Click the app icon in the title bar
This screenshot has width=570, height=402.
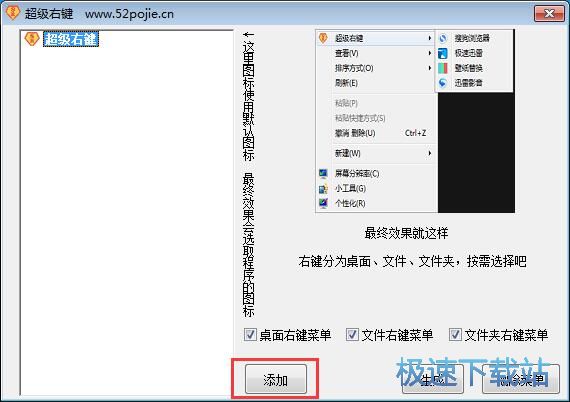click(x=12, y=12)
